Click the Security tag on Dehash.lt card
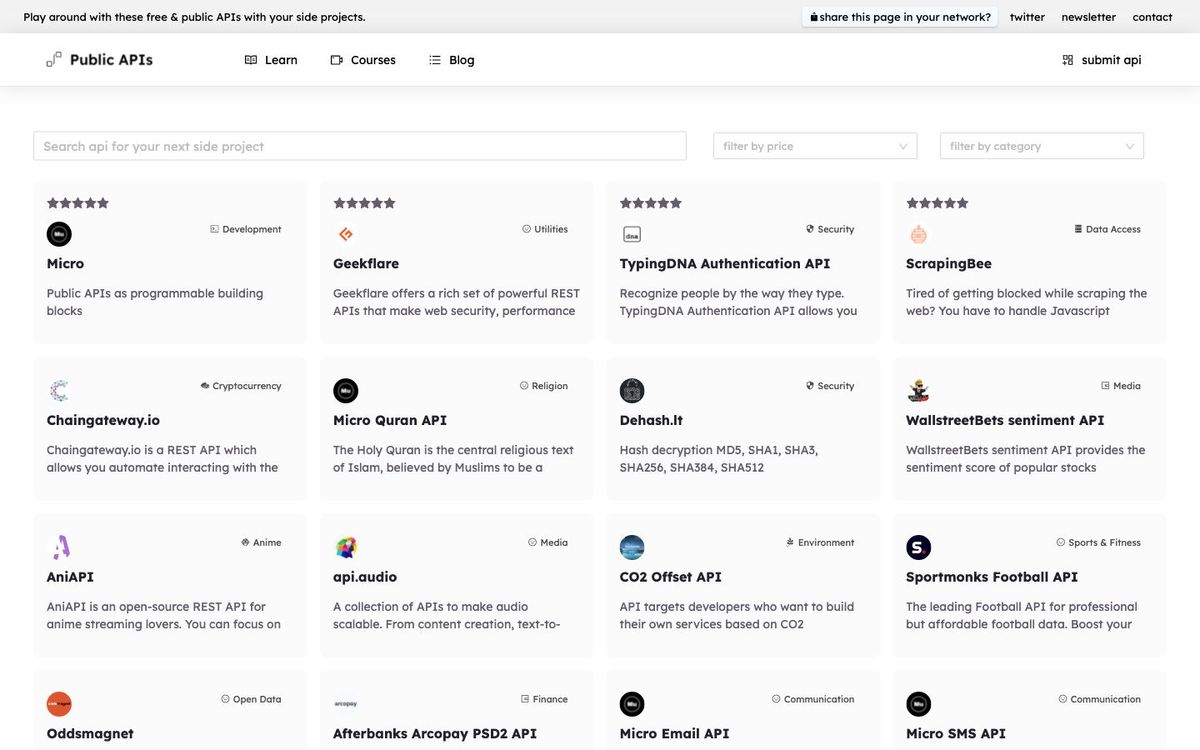The height and width of the screenshot is (750, 1200). tap(830, 386)
